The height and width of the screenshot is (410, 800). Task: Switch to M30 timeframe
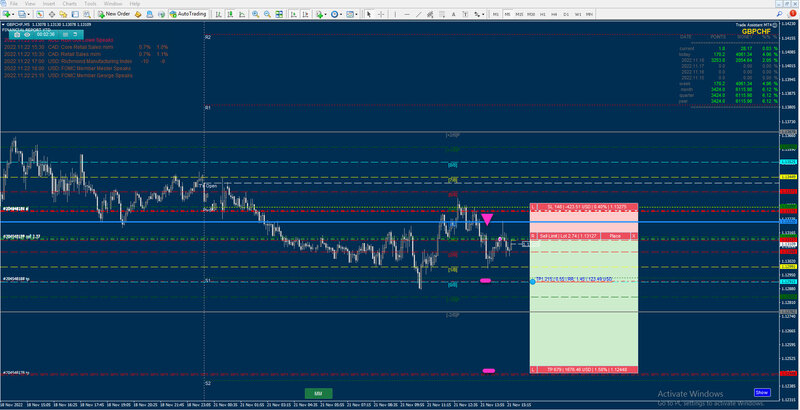tap(531, 14)
